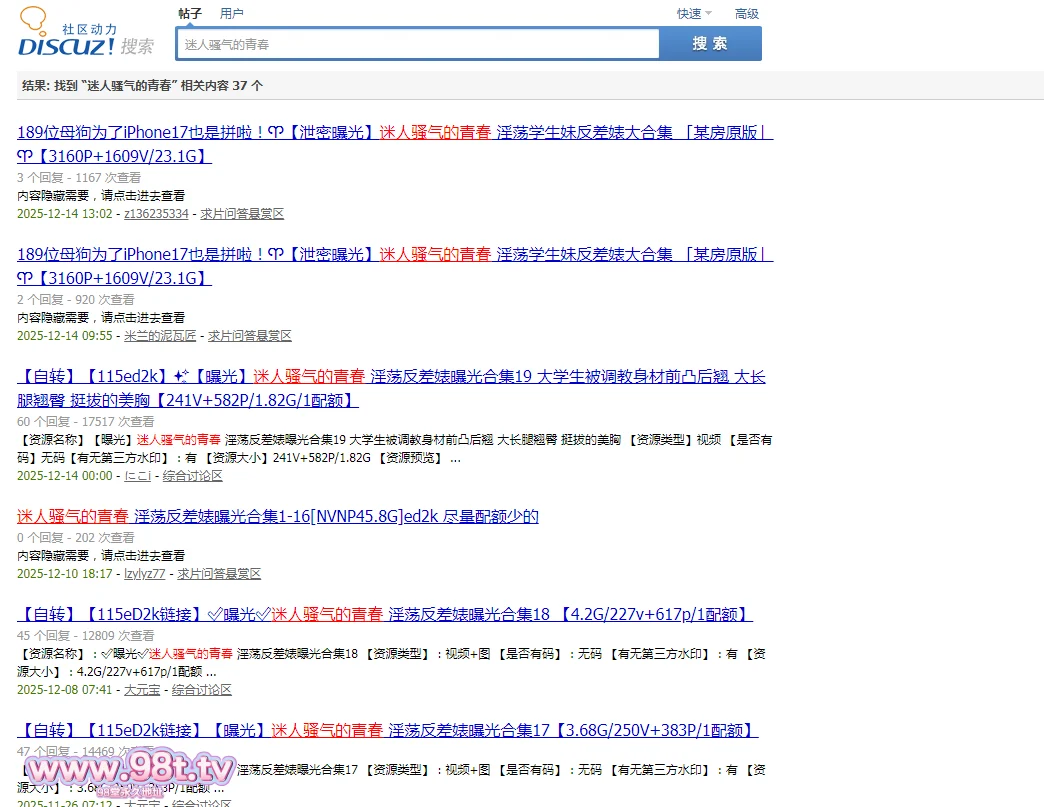Select the 帖子 search tab
The width and height of the screenshot is (1044, 807).
point(190,14)
